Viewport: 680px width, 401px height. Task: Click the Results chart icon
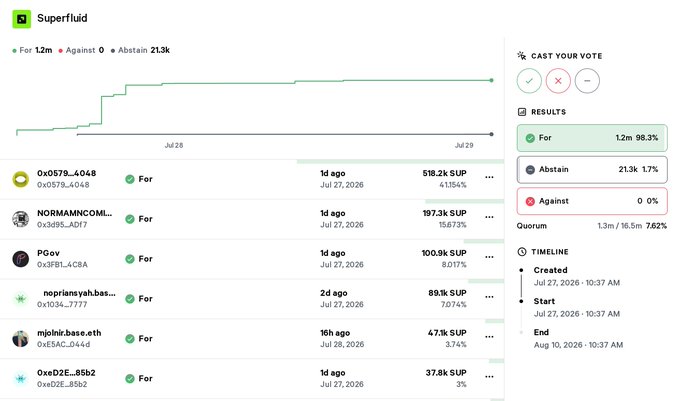(522, 112)
